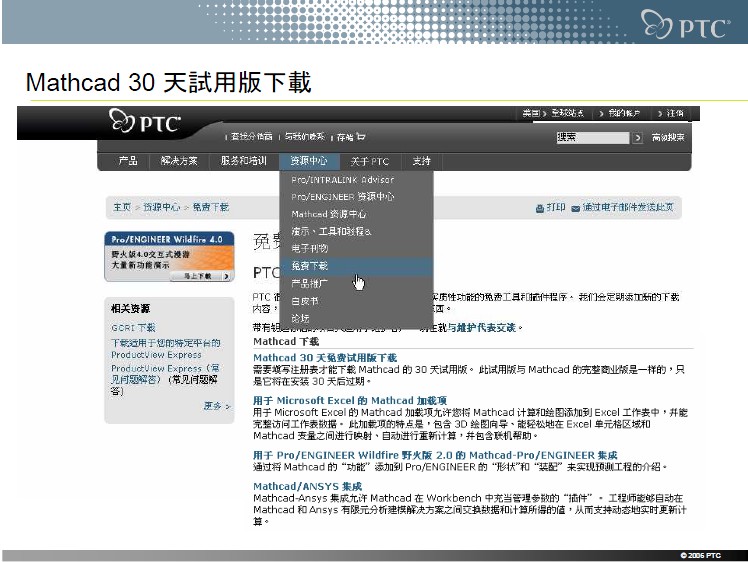This screenshot has height=562, width=748.
Task: Open the 用于 Microsoft Excel 的 Mathcad 加载项 link
Action: point(350,401)
